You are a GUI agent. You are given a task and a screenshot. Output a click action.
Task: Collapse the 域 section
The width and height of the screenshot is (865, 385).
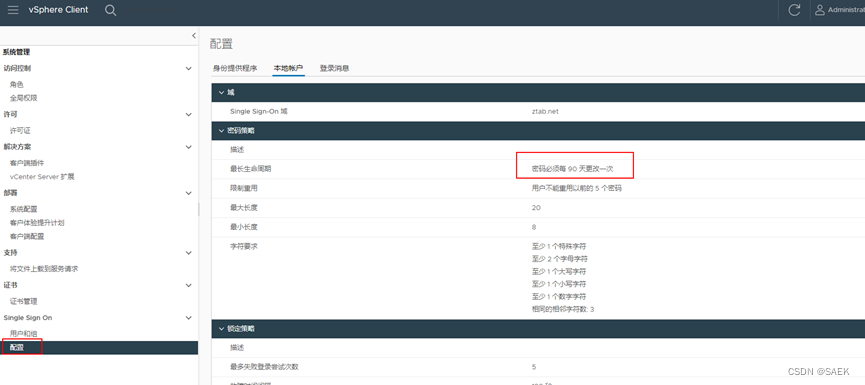(x=222, y=92)
